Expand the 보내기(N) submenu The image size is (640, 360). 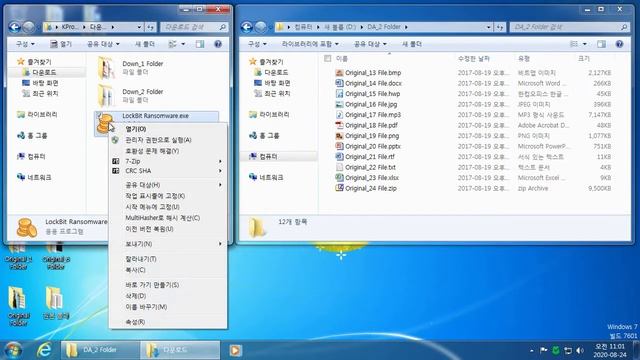[x=168, y=244]
